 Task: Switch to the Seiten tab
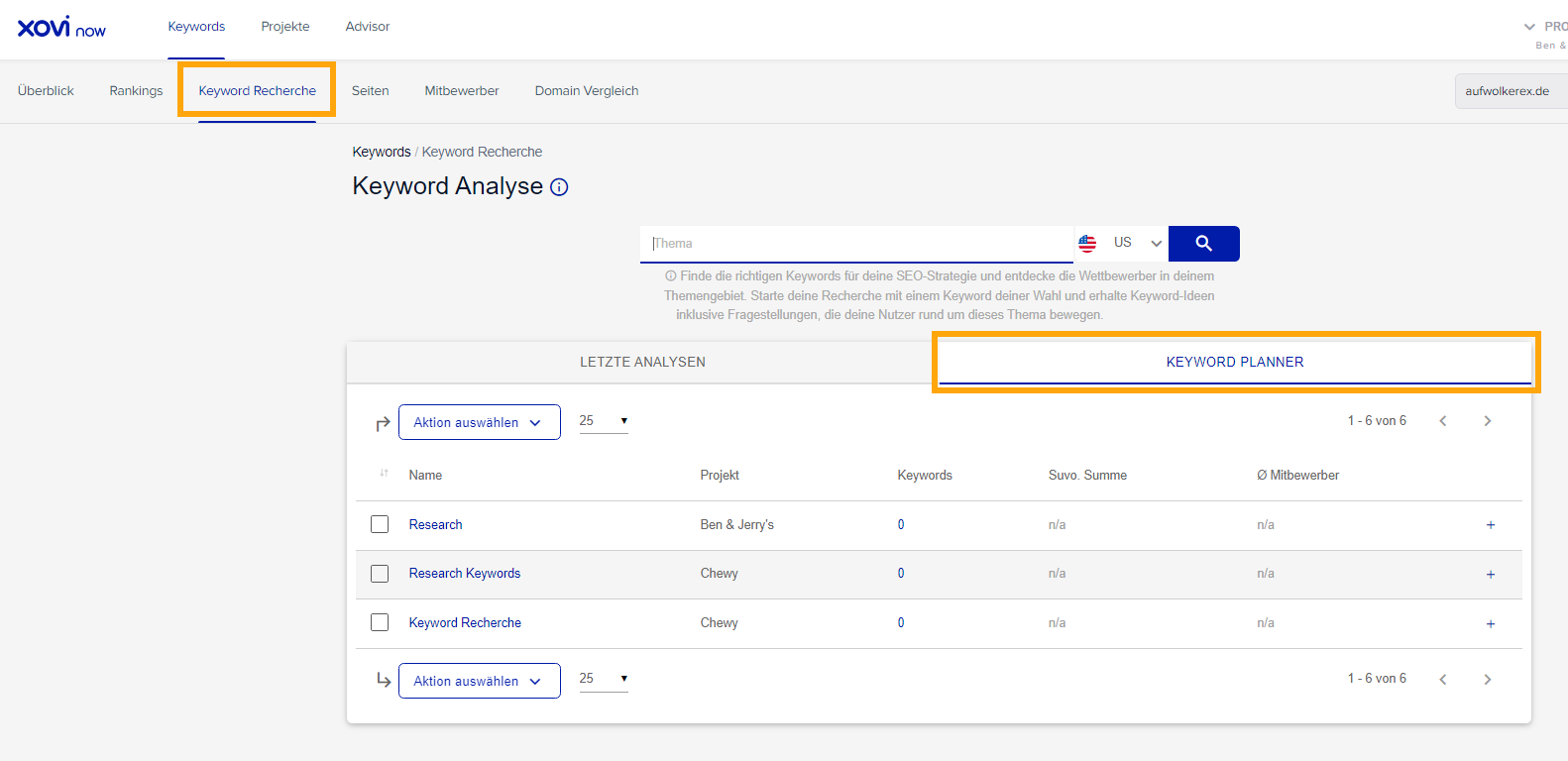coord(371,91)
